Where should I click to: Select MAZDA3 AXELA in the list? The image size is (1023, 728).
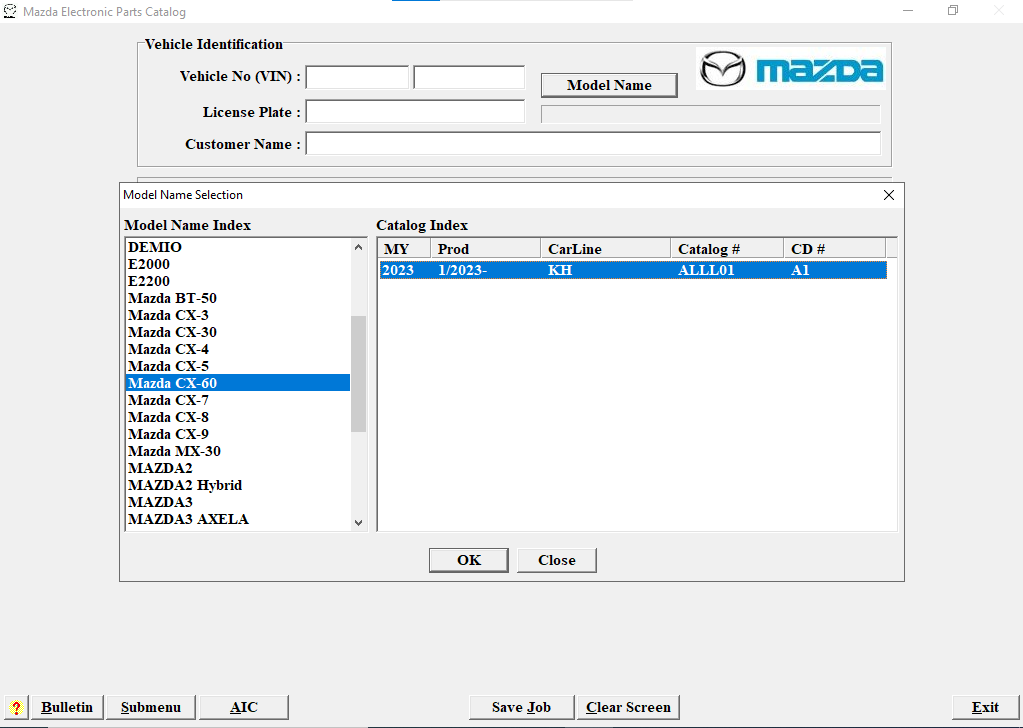tap(237, 519)
